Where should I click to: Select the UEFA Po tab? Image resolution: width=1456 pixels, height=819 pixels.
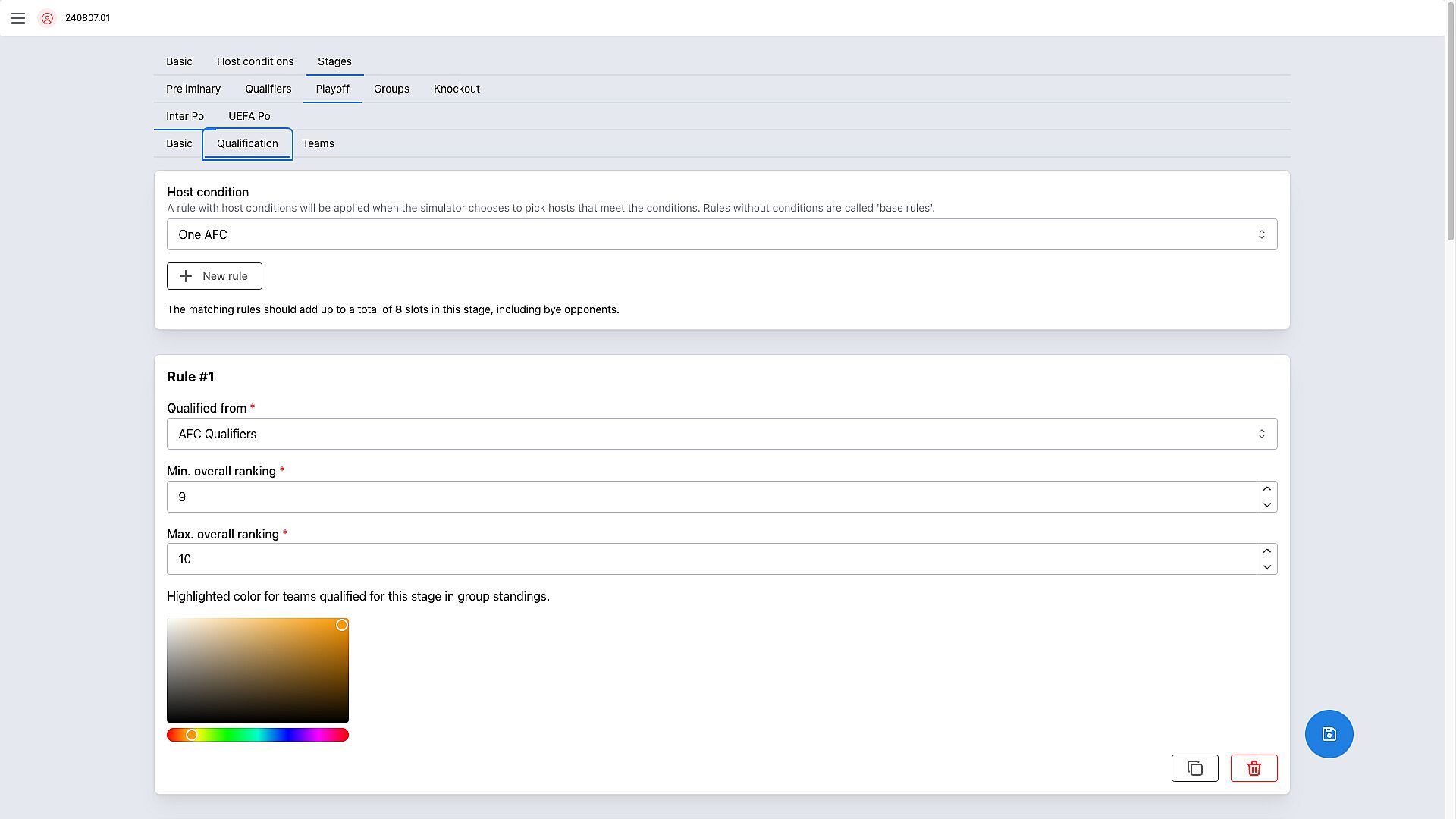click(249, 116)
